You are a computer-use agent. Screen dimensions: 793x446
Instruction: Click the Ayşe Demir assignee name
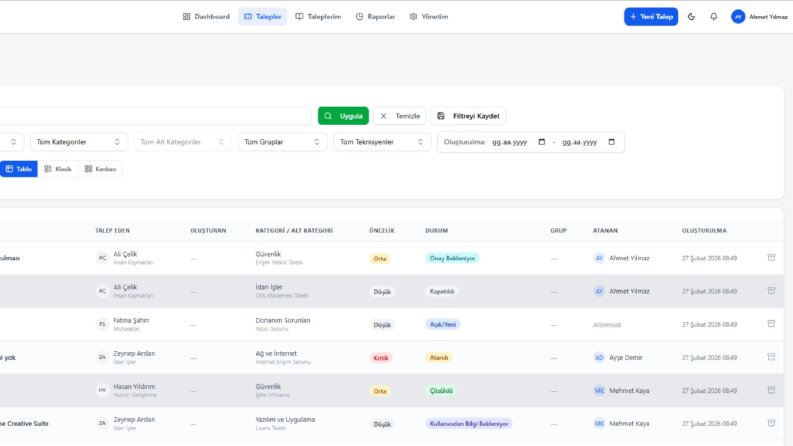626,358
